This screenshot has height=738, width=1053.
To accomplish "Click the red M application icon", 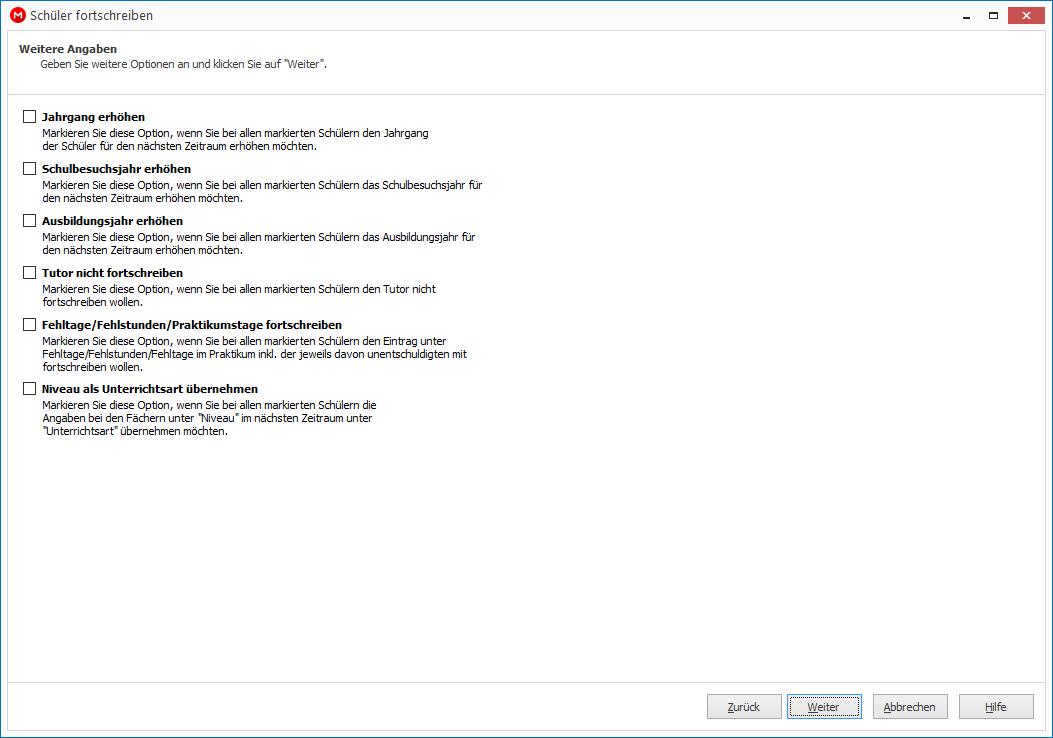I will [x=18, y=15].
